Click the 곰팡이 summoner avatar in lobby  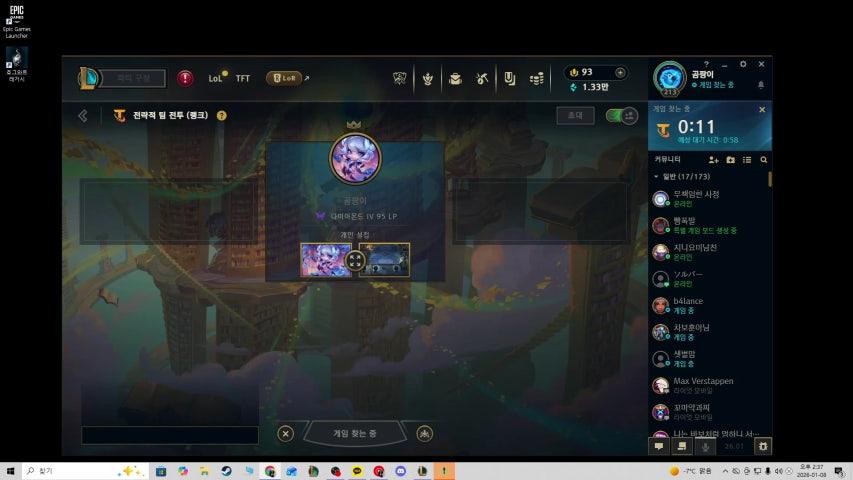pos(355,158)
